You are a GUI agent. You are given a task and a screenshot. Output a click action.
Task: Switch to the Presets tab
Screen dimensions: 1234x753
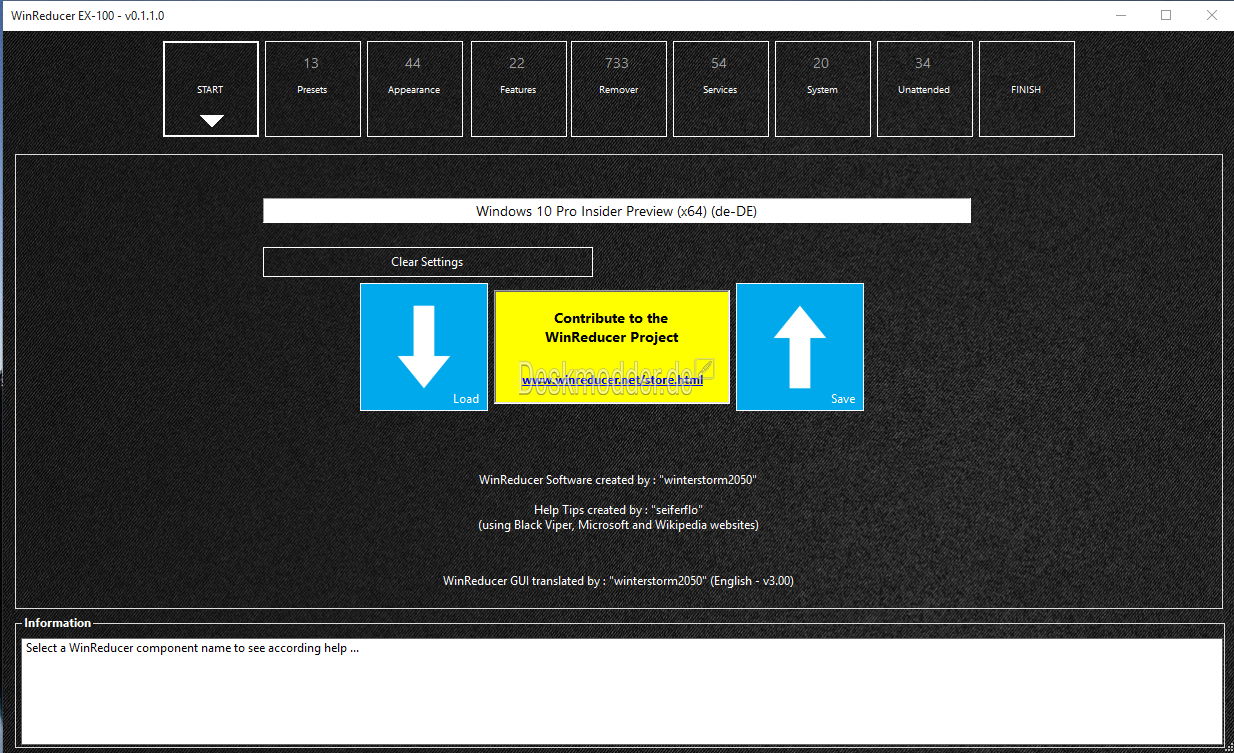click(313, 89)
